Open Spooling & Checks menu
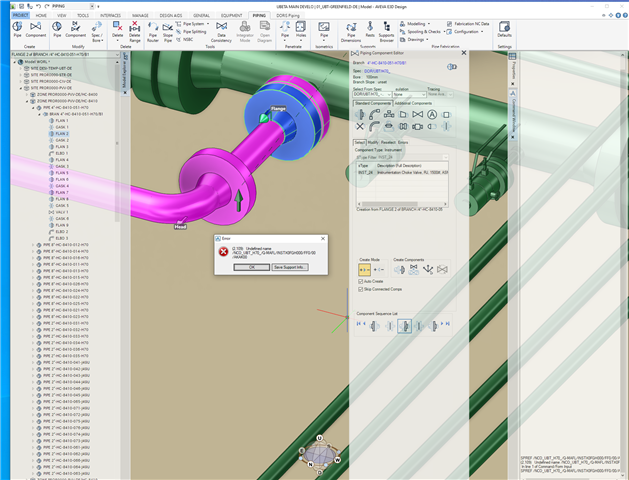 pyautogui.click(x=423, y=32)
